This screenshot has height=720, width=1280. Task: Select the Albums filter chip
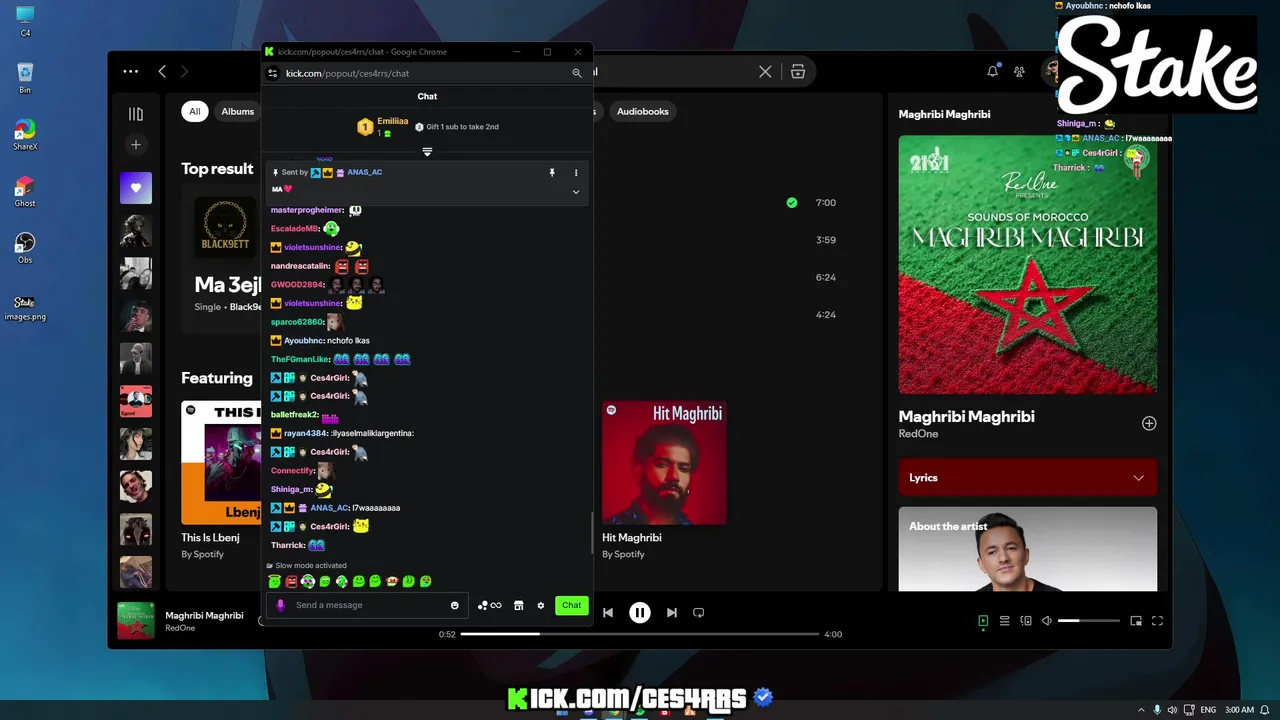237,111
